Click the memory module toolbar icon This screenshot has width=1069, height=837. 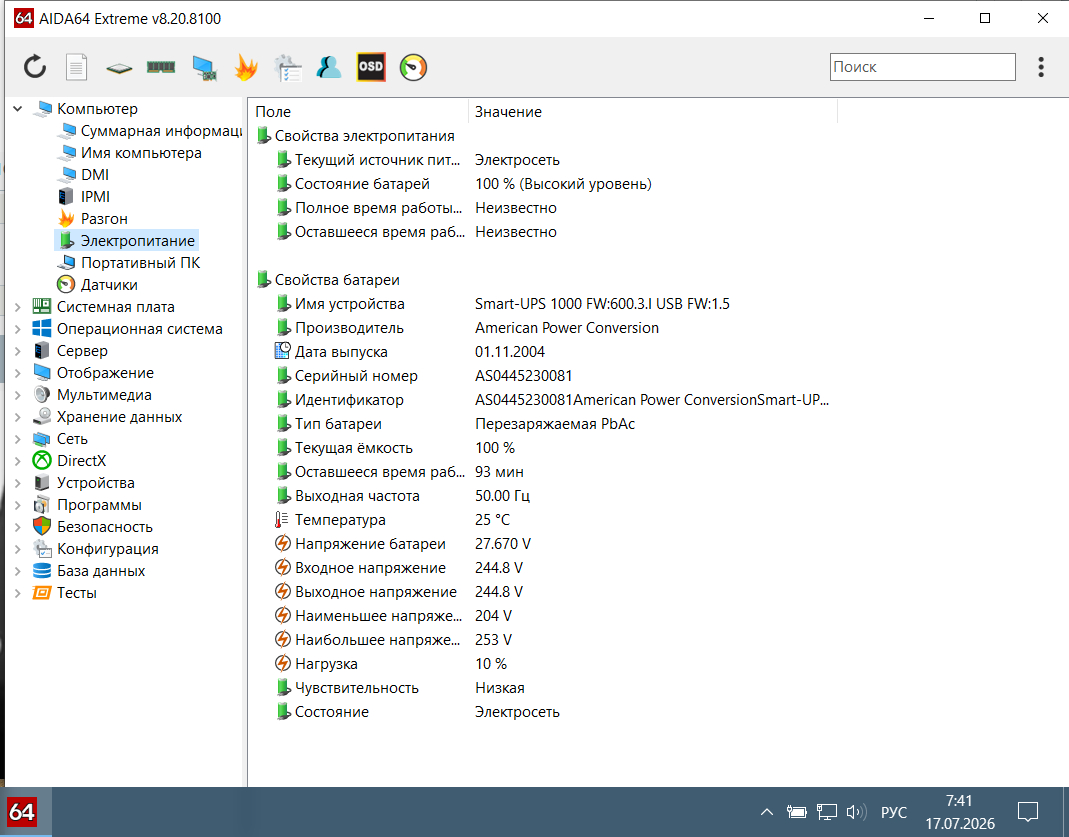coord(161,67)
